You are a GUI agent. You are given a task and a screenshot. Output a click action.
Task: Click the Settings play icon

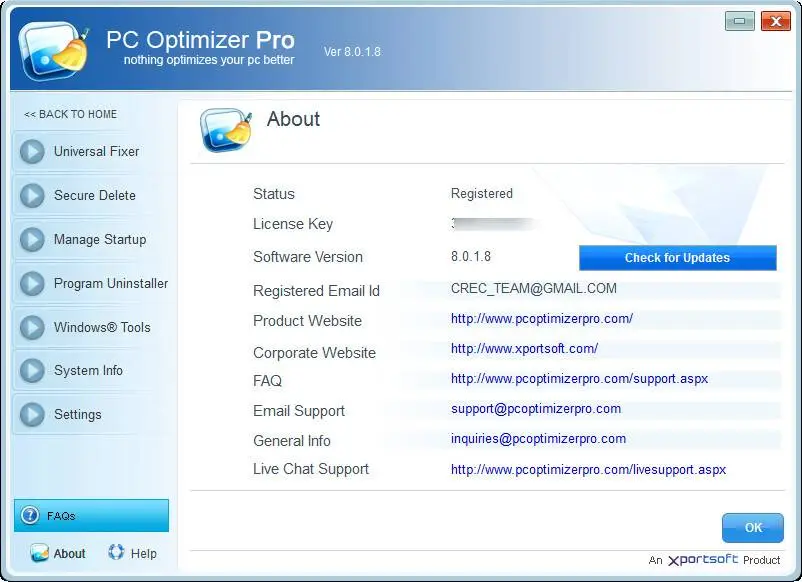tap(32, 415)
